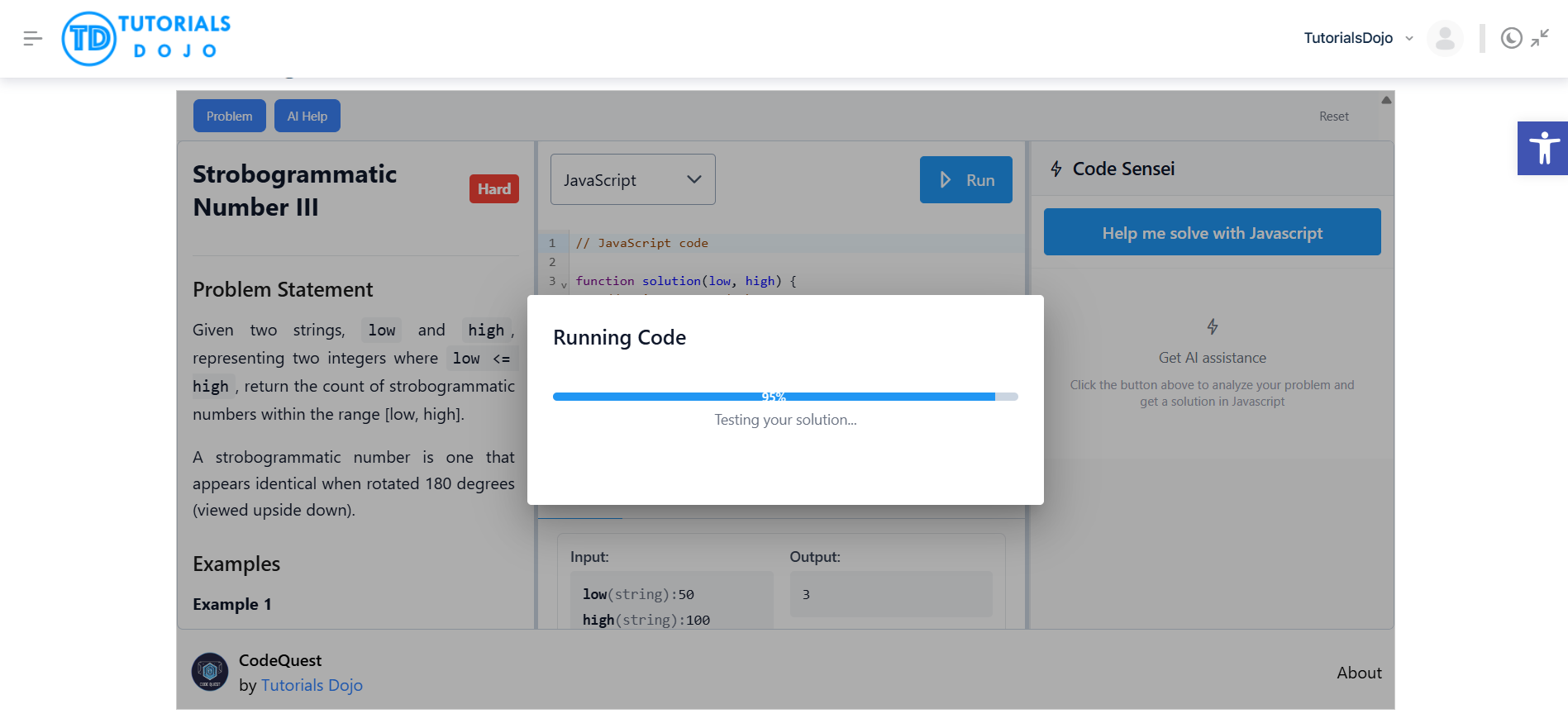1568x728 pixels.
Task: Open the accessibility options widget
Action: point(1542,149)
